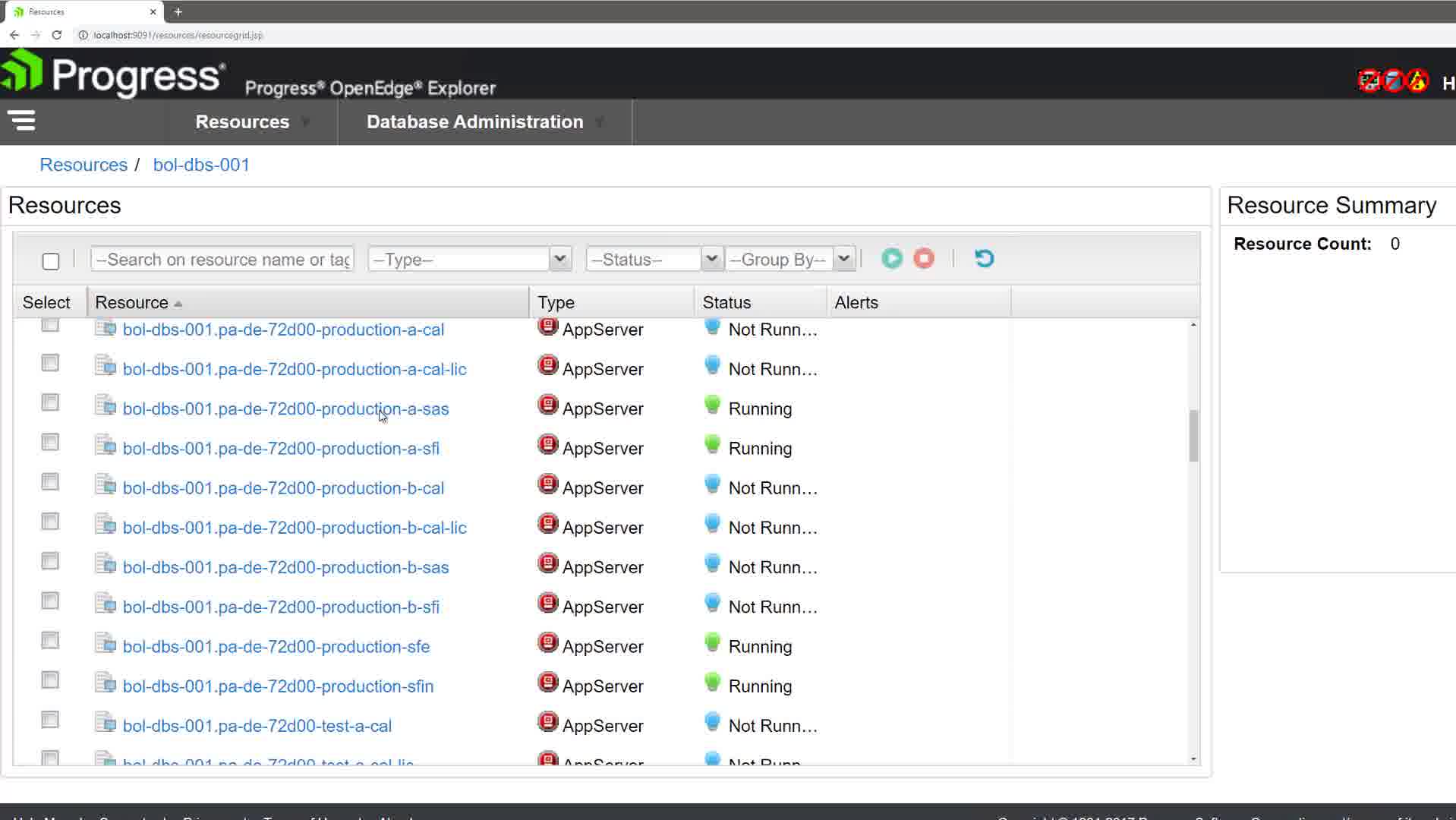
Task: Check the box for production-b-cal-lic row
Action: [x=50, y=521]
